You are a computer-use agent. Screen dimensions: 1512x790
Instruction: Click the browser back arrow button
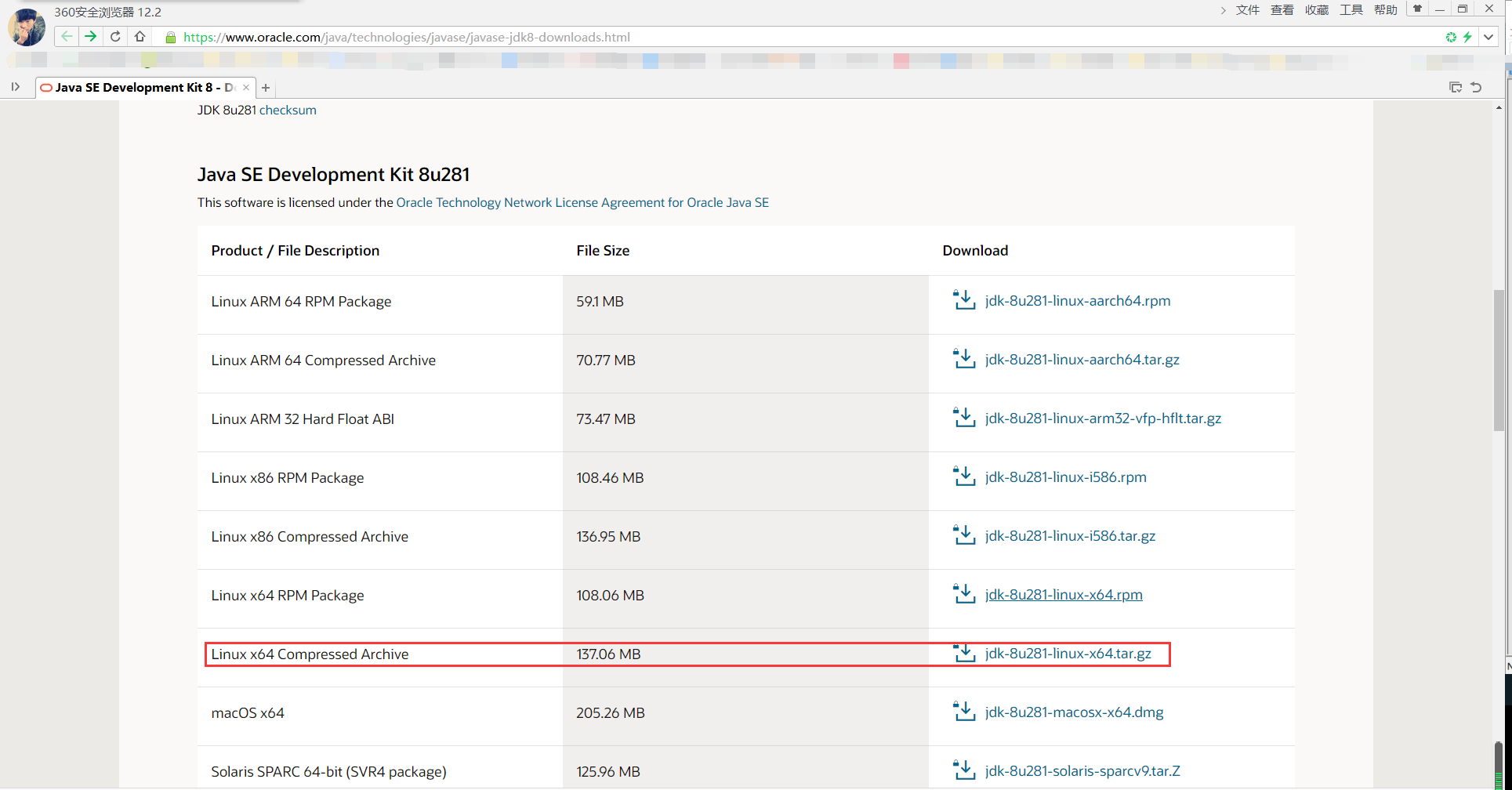coord(67,37)
